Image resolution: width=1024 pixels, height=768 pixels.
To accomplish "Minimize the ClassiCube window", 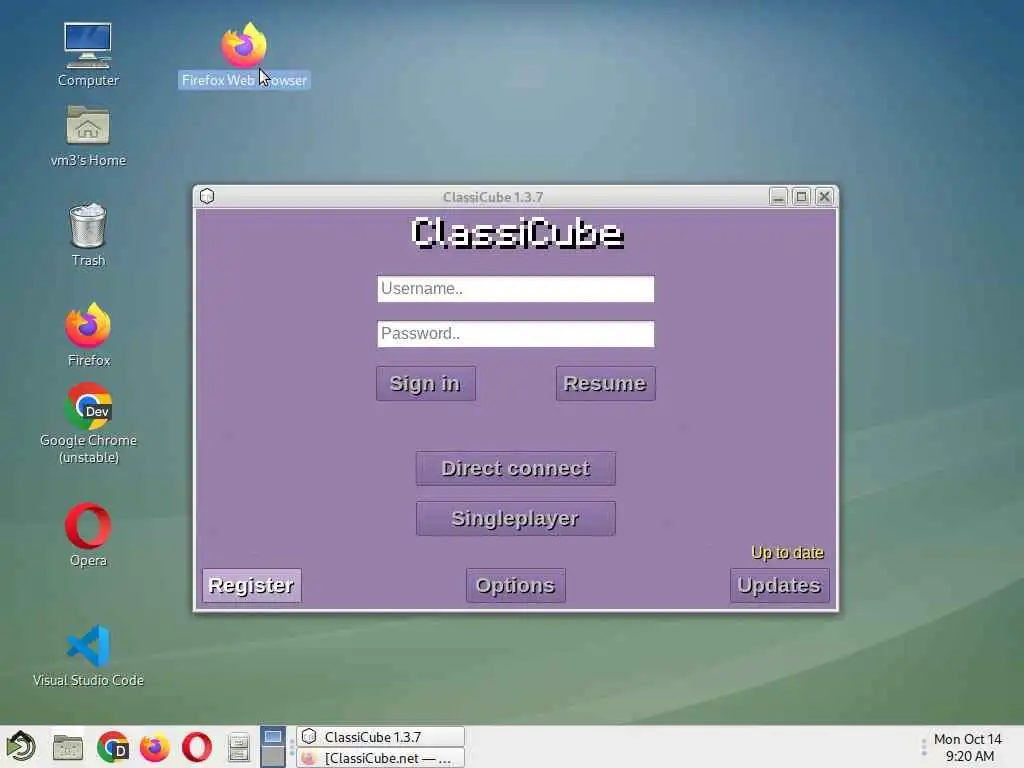I will [778, 197].
